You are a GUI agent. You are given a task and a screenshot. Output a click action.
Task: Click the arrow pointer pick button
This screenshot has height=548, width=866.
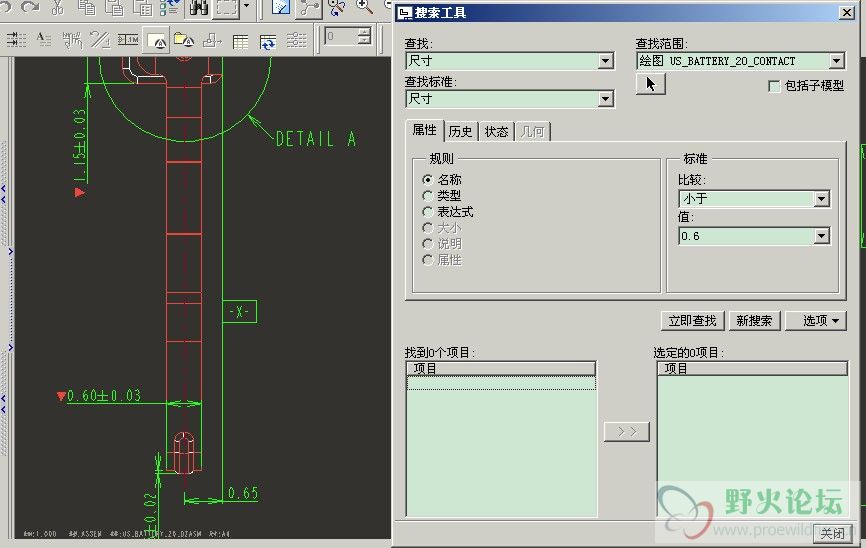click(651, 84)
